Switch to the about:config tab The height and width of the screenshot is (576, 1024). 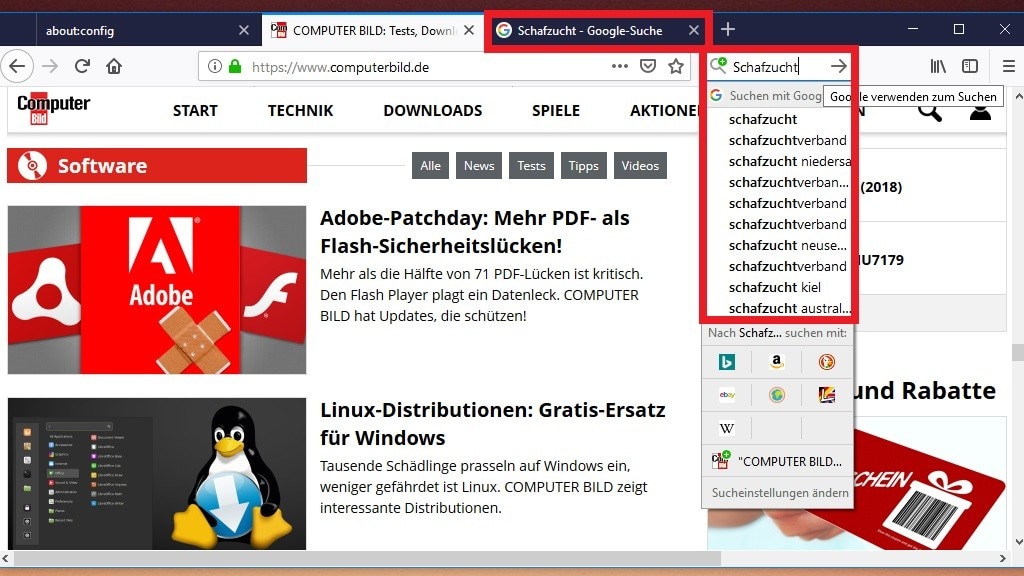pos(147,30)
